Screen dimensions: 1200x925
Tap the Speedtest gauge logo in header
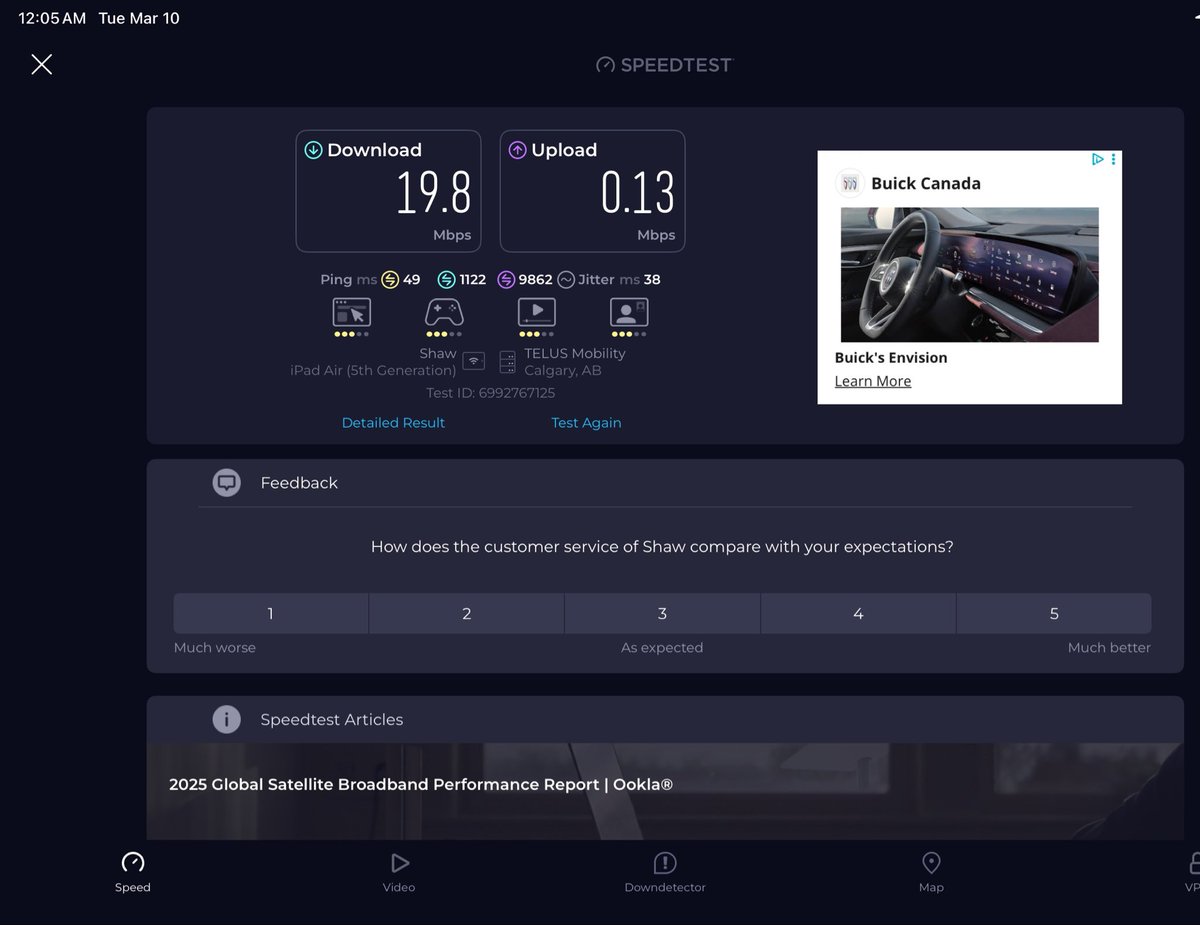(x=605, y=65)
